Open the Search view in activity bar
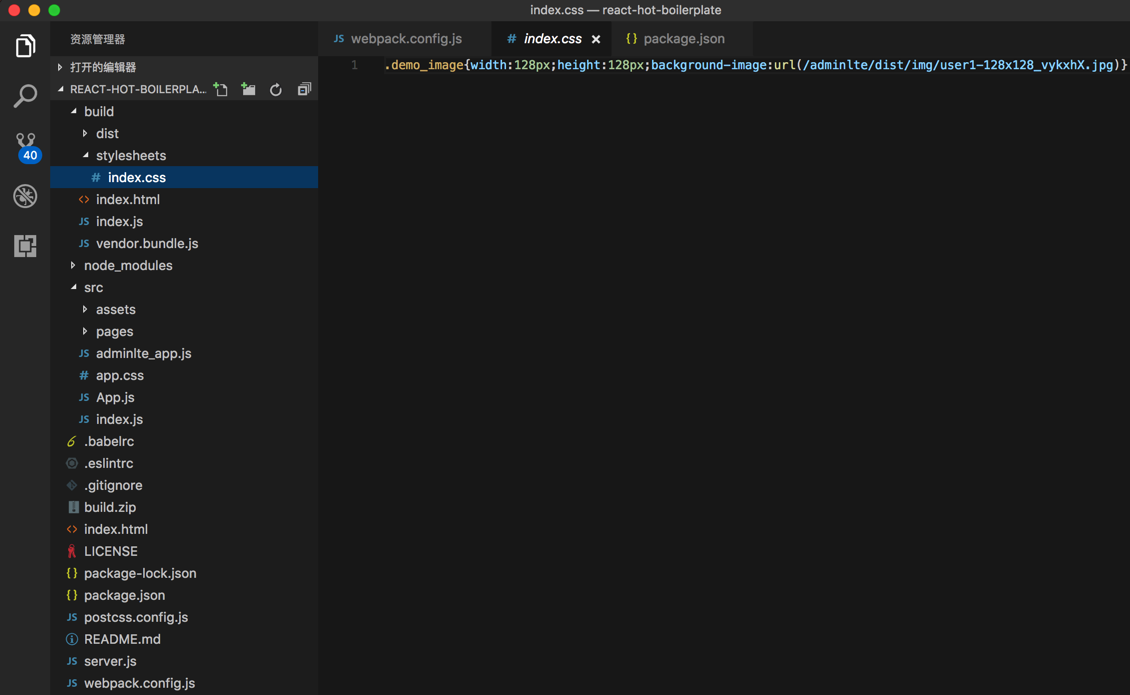Image resolution: width=1130 pixels, height=695 pixels. 25,96
